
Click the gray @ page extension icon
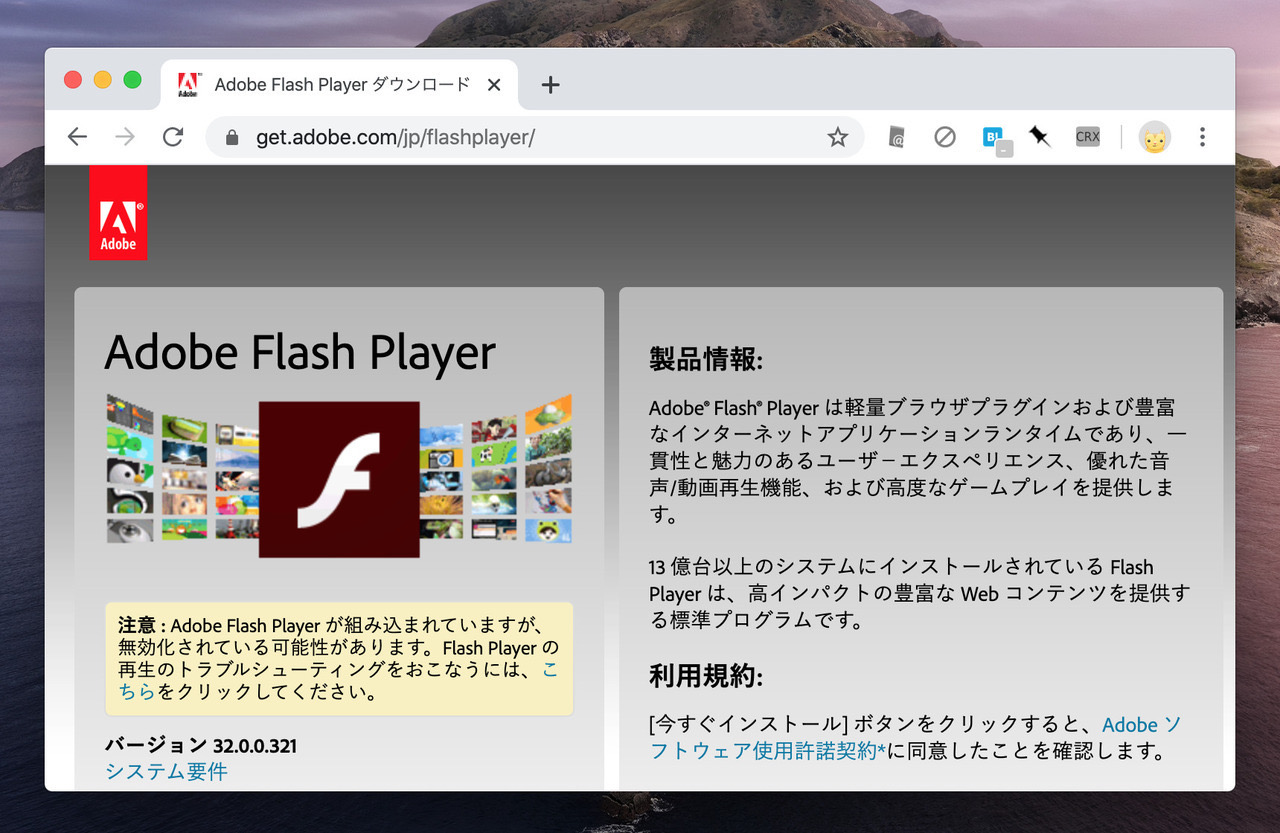click(897, 137)
